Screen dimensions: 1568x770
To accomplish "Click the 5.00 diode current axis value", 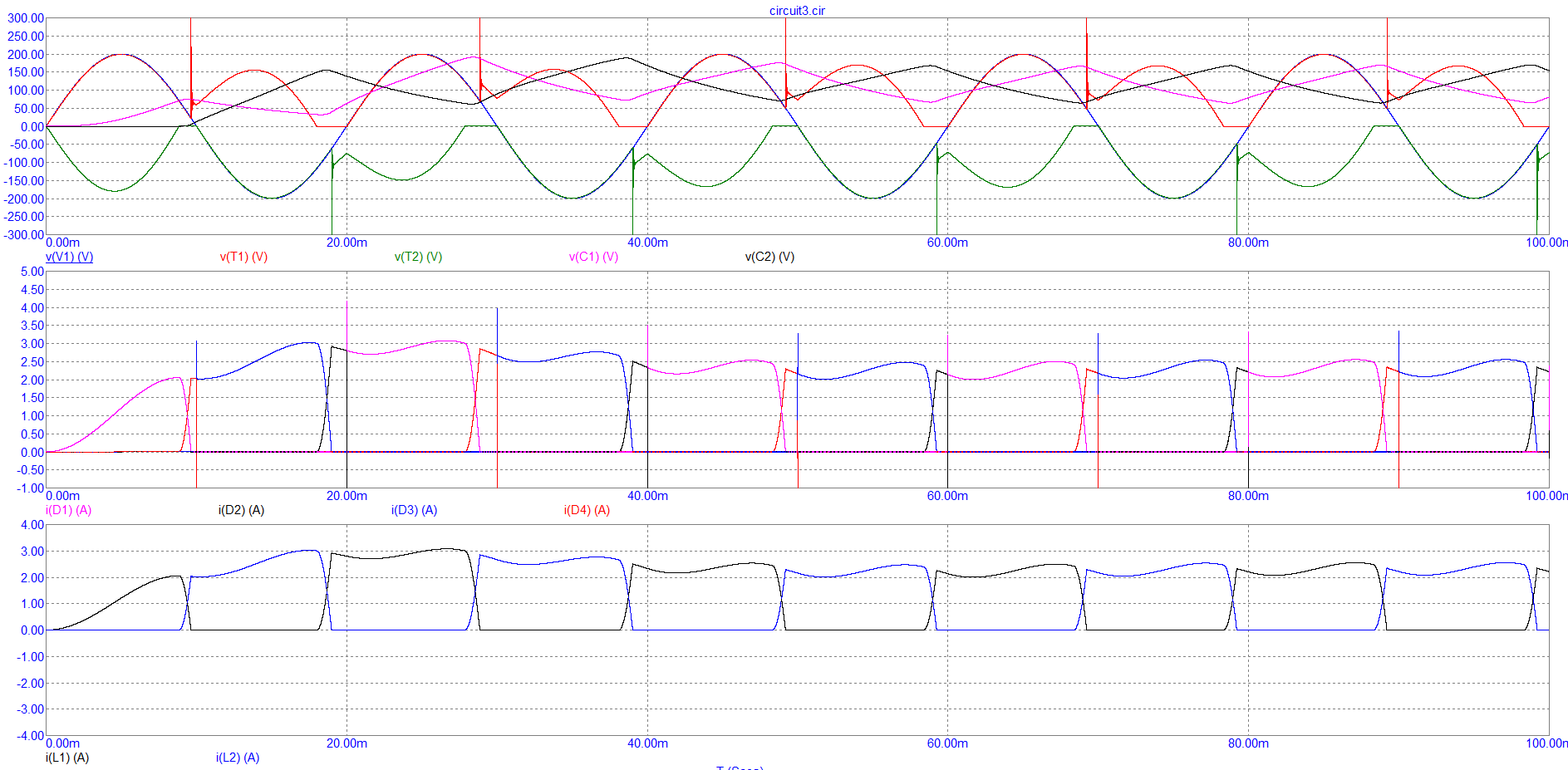I will (32, 272).
